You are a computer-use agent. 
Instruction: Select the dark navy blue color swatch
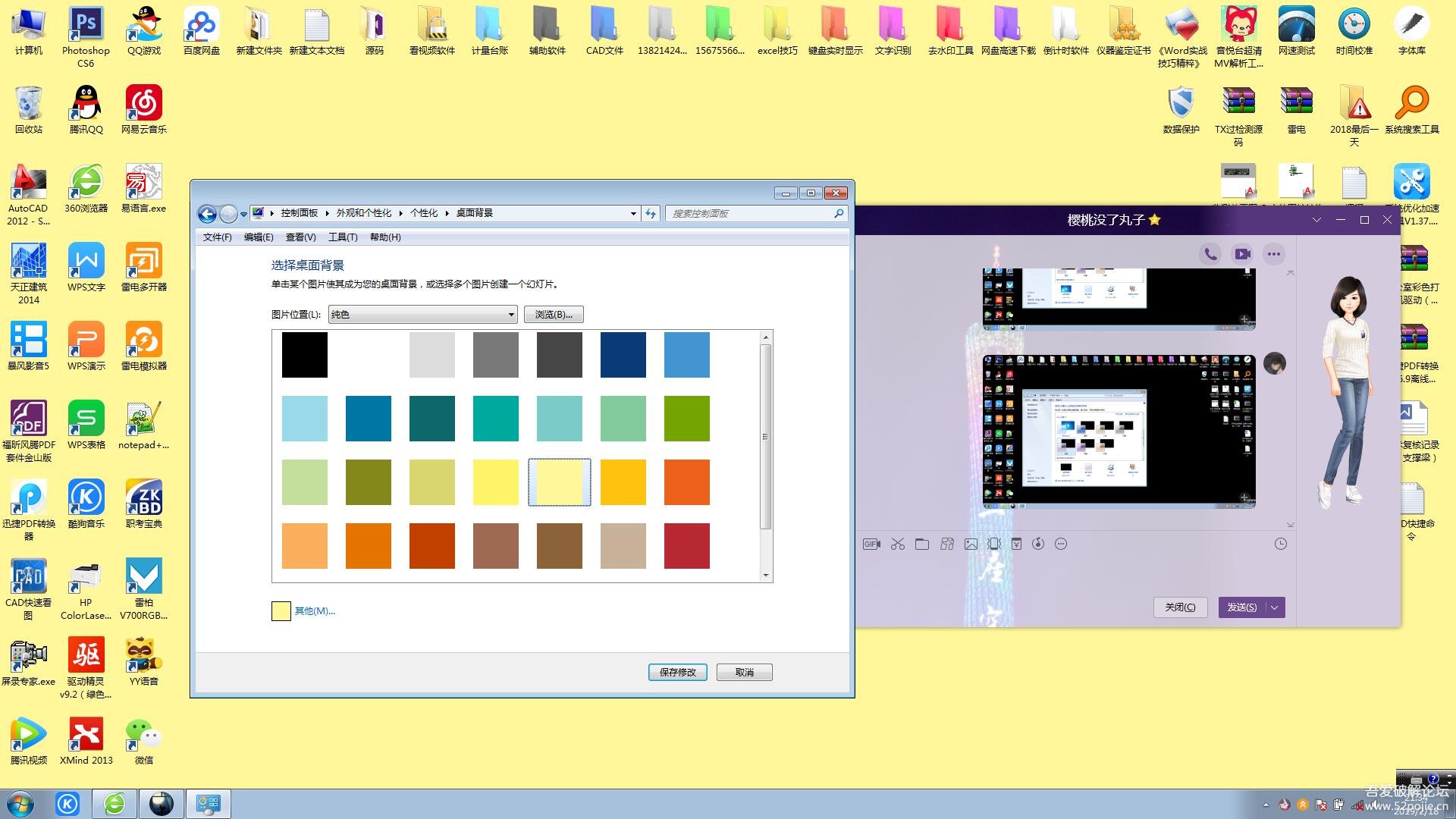623,355
